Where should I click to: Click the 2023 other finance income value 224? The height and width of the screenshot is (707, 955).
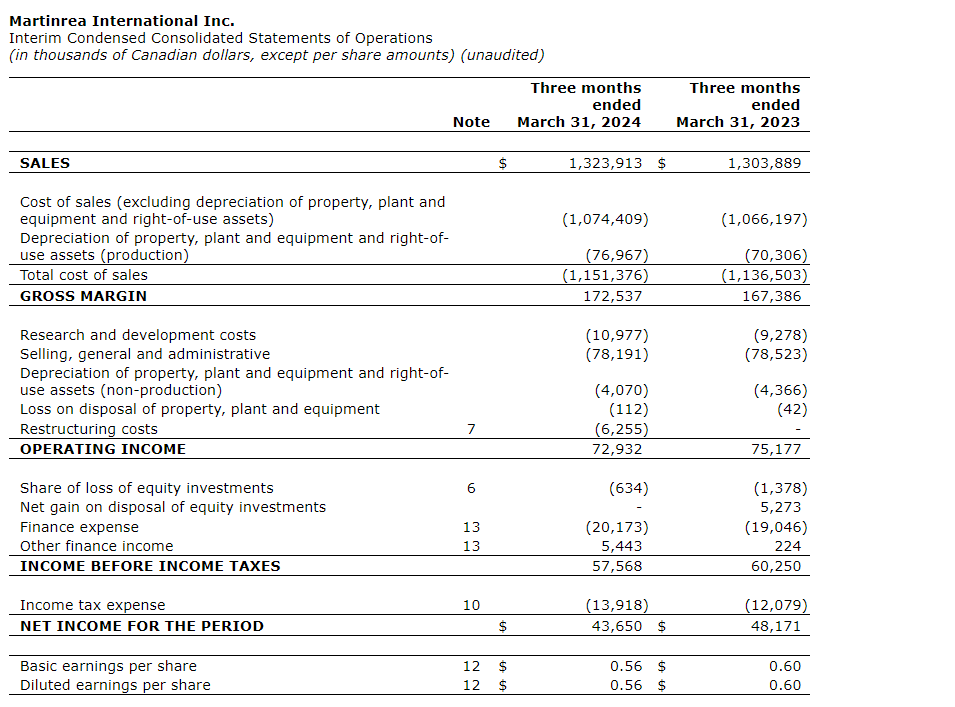787,546
